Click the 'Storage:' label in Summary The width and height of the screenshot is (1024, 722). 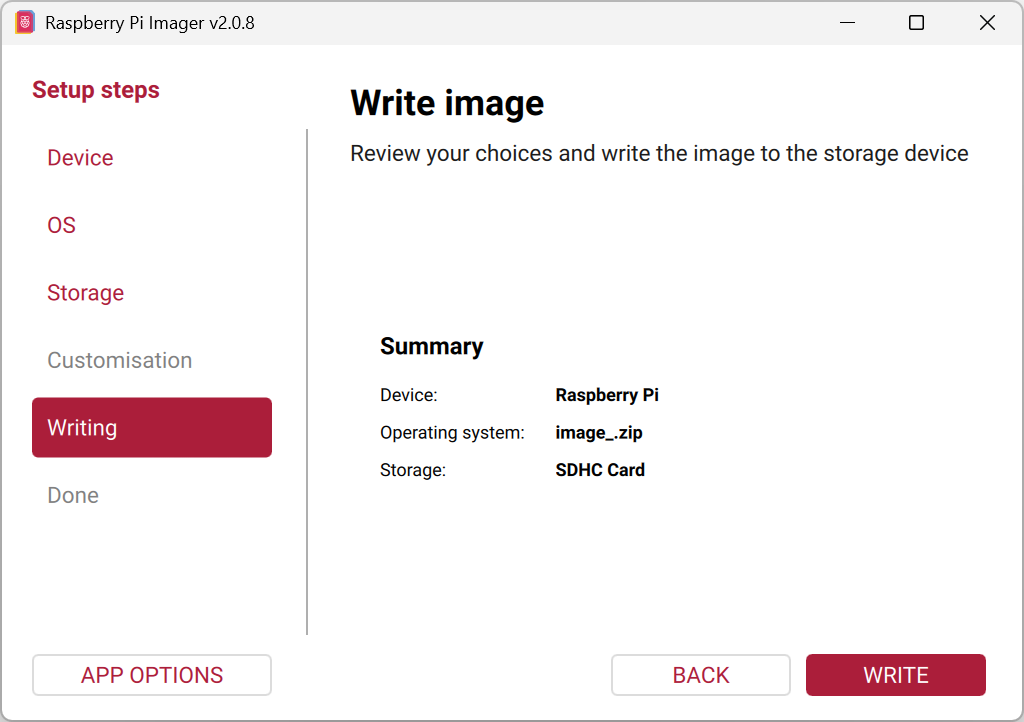point(413,470)
